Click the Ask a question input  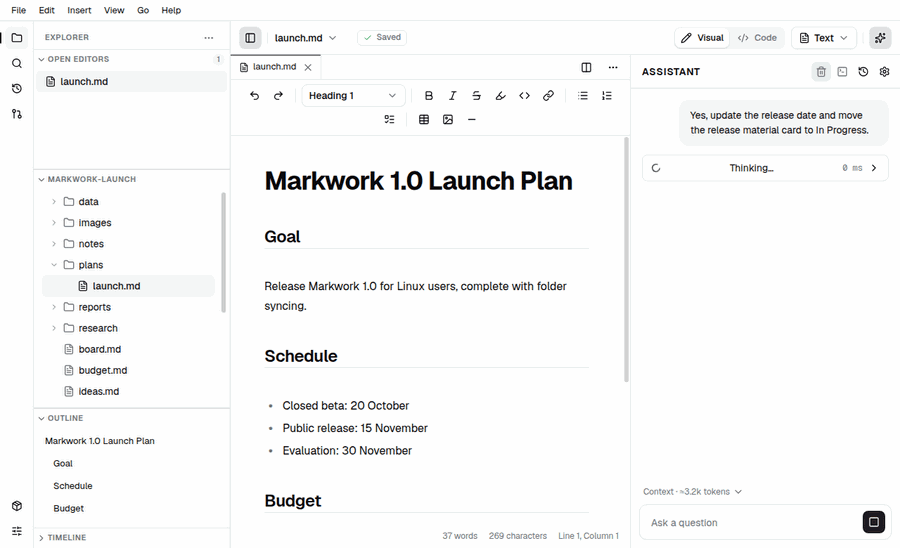click(x=752, y=523)
